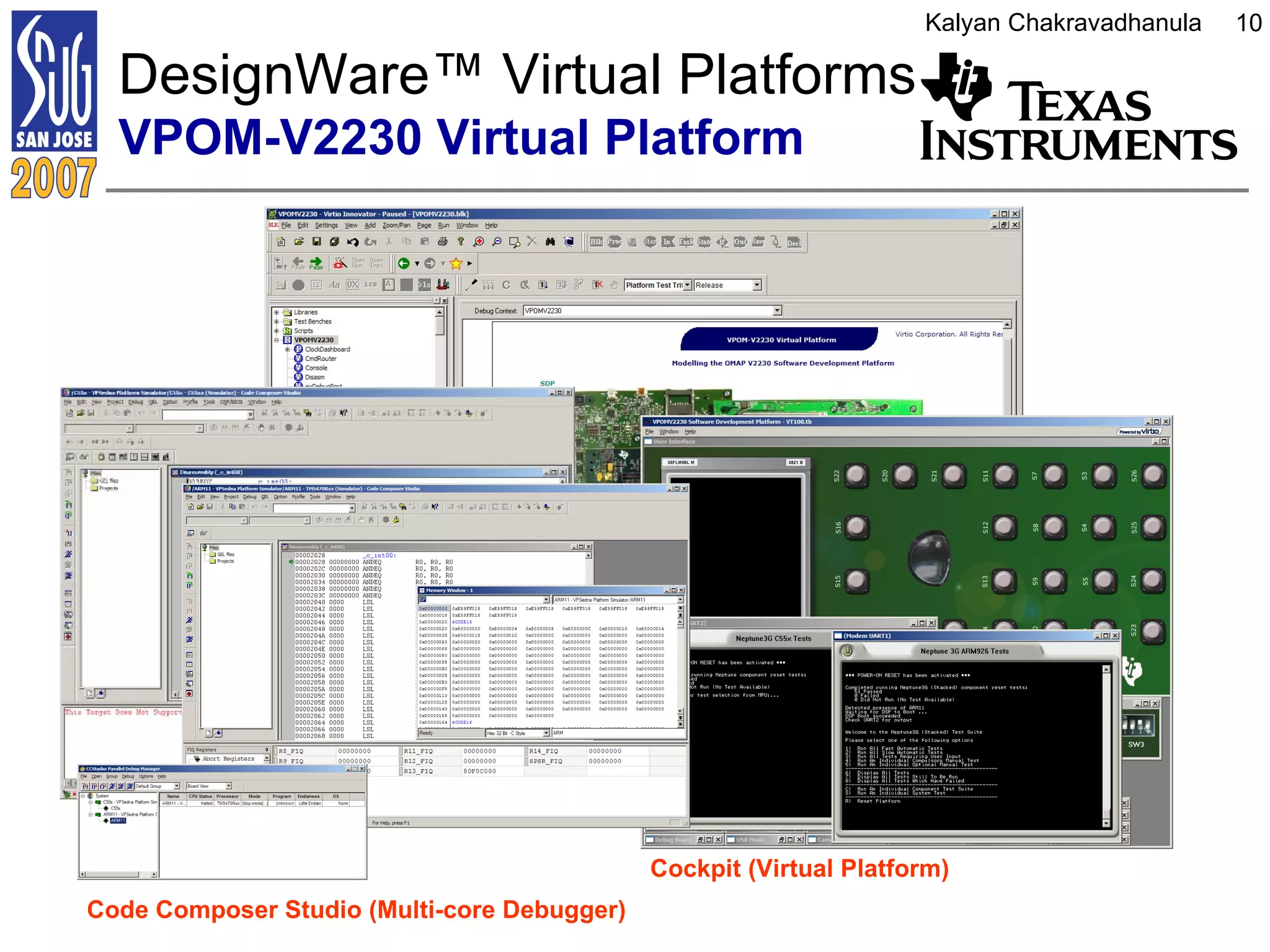Open the SP address dropdown in Memory Window

(x=546, y=600)
